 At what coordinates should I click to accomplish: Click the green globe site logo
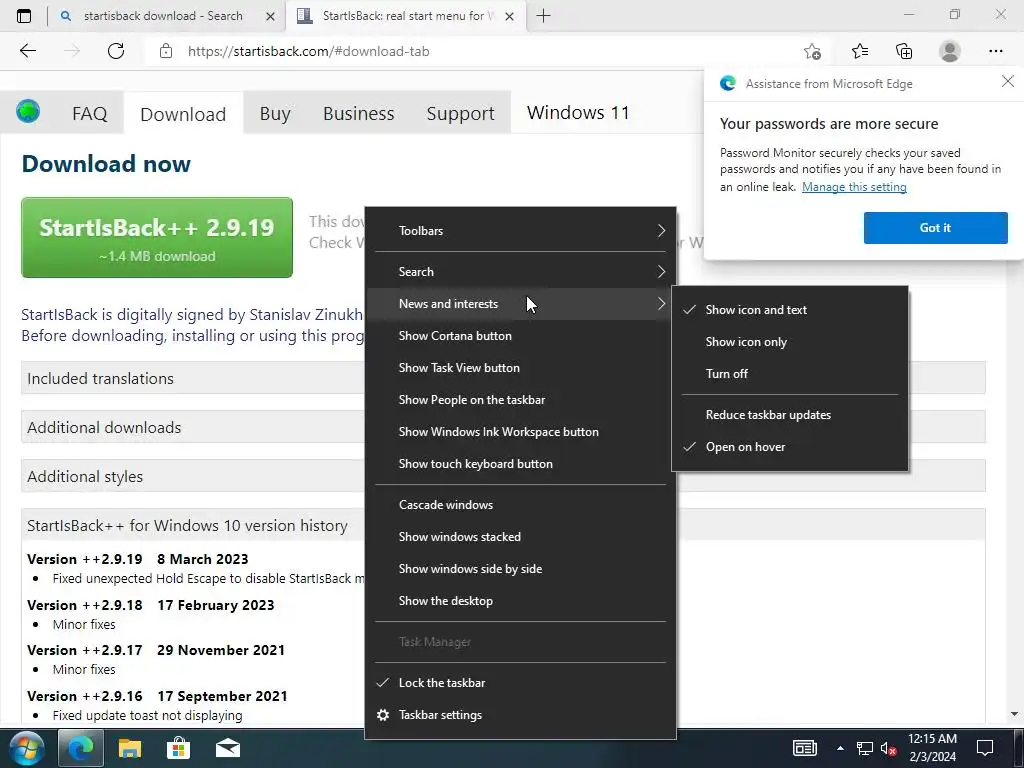click(x=28, y=112)
